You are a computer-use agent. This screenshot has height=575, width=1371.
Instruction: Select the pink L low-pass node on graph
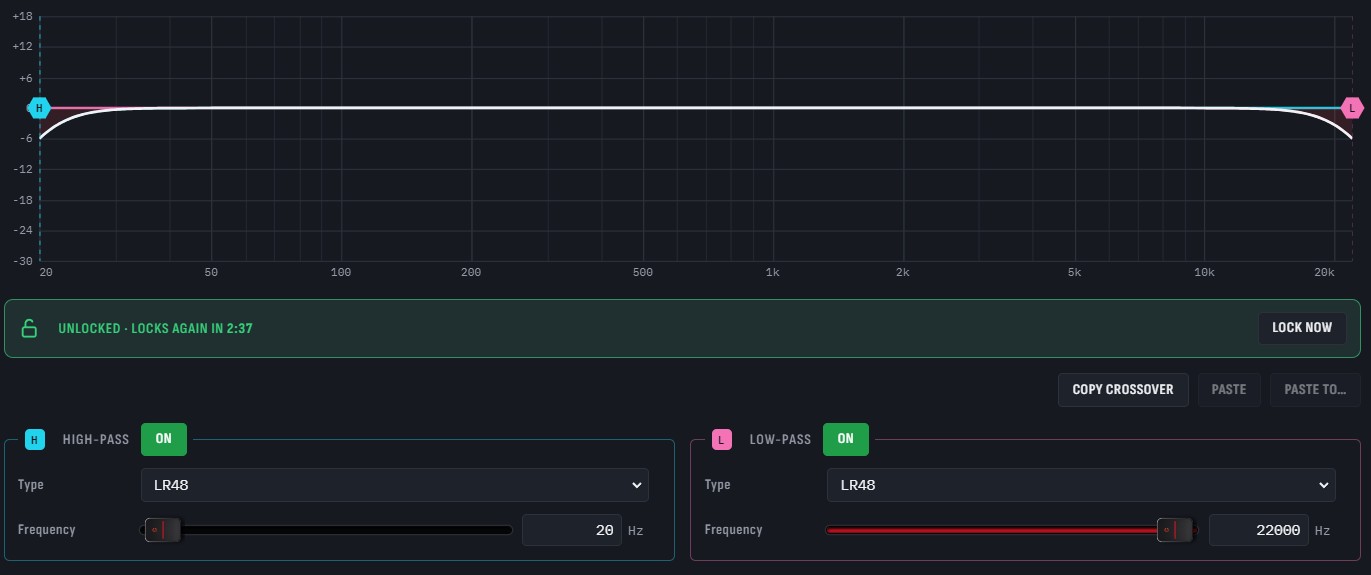(1353, 107)
